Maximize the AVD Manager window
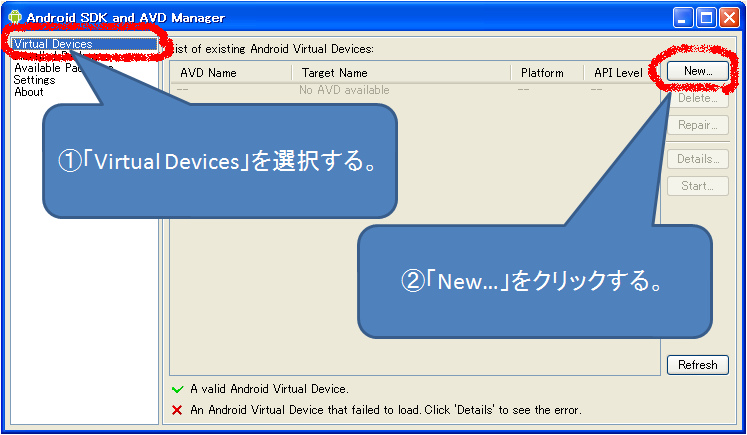 click(706, 18)
